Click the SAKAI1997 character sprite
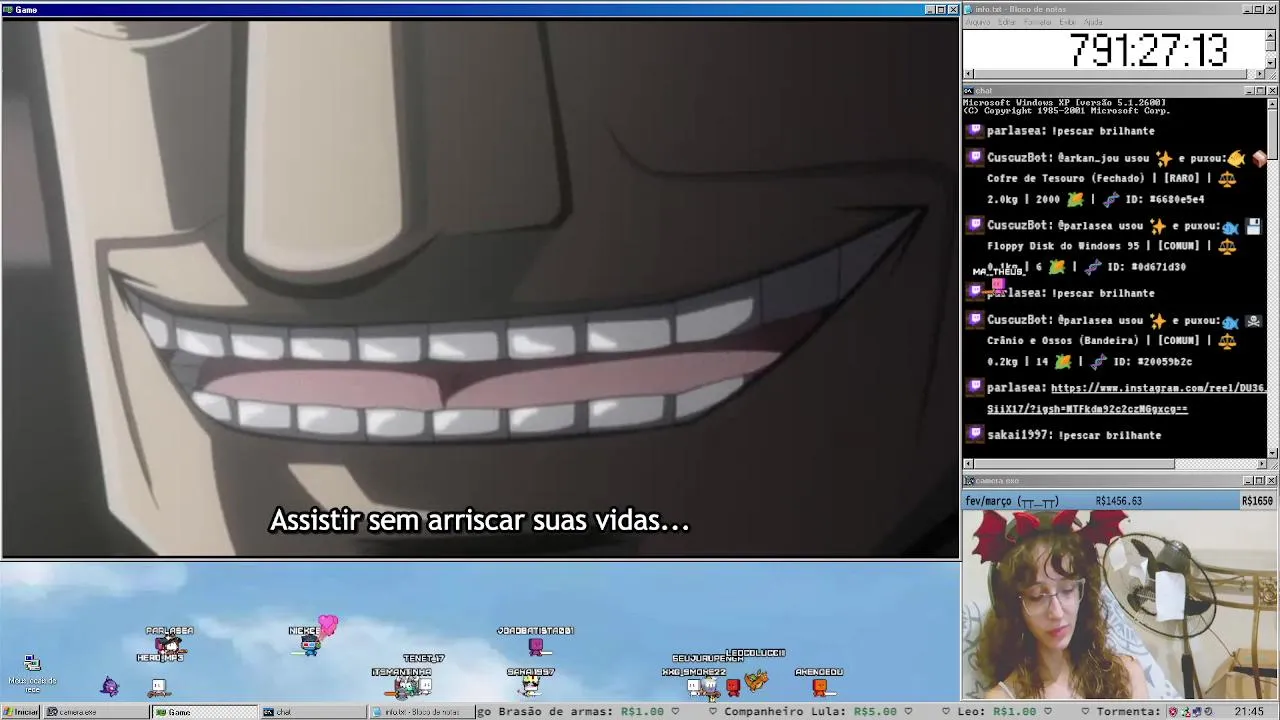 530,686
